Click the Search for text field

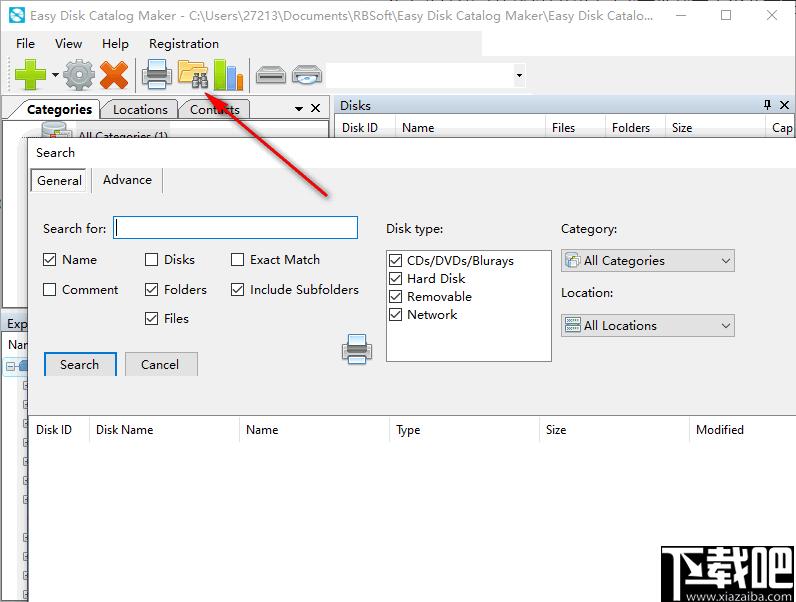click(x=235, y=228)
